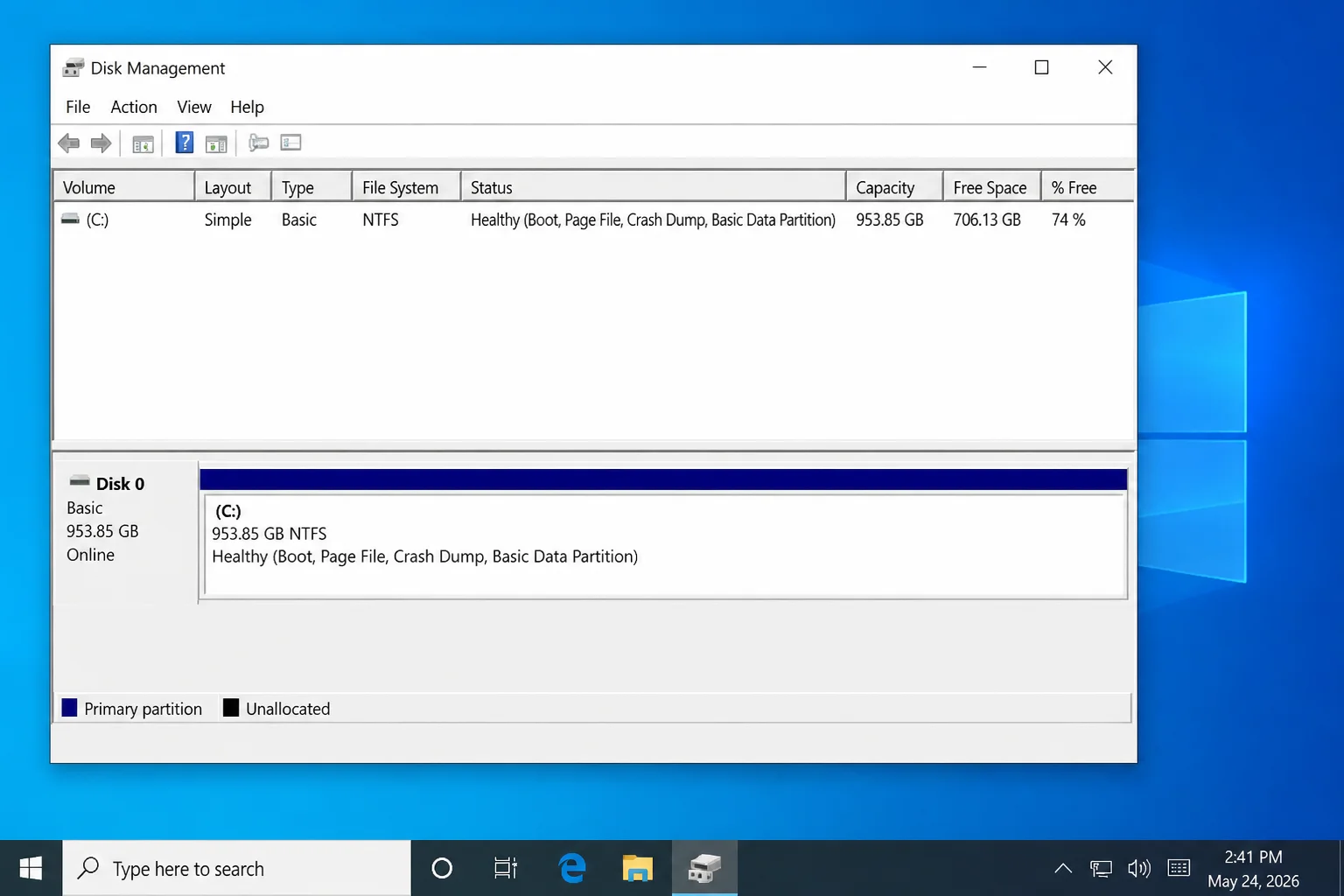Click the 953.85 GB NTFS partition text
1344x896 pixels.
point(269,534)
